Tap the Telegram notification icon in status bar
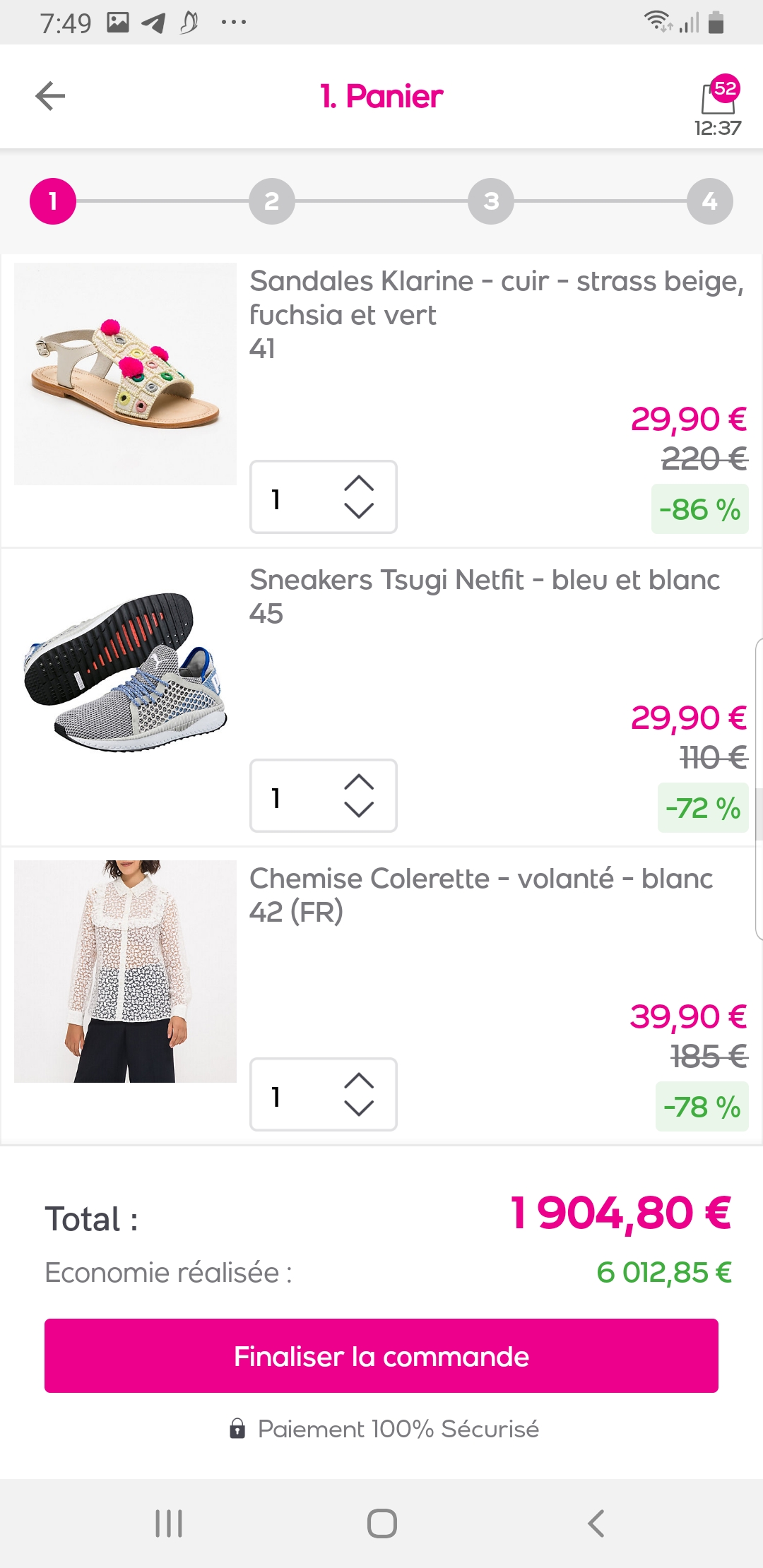Image resolution: width=763 pixels, height=1568 pixels. pos(153,23)
